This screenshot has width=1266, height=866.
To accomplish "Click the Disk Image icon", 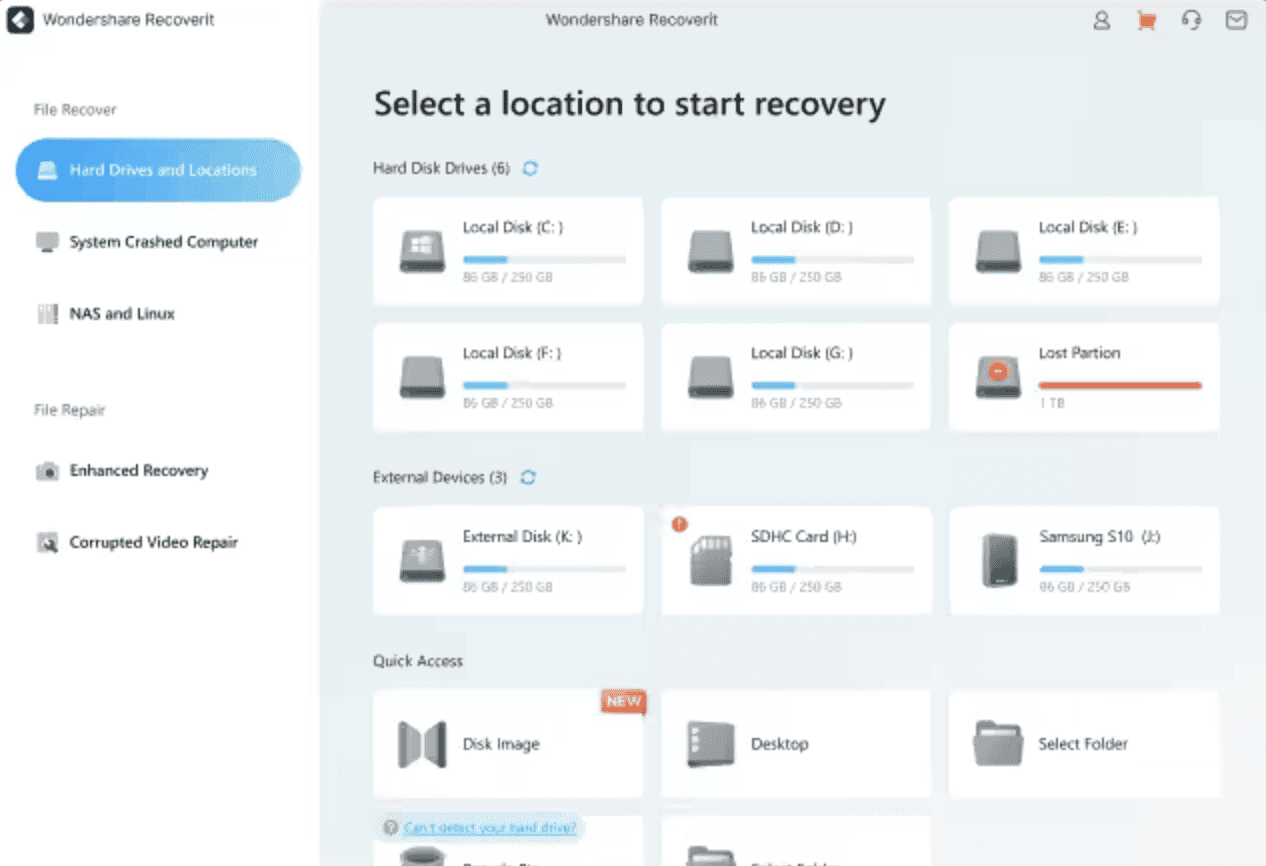I will (422, 744).
